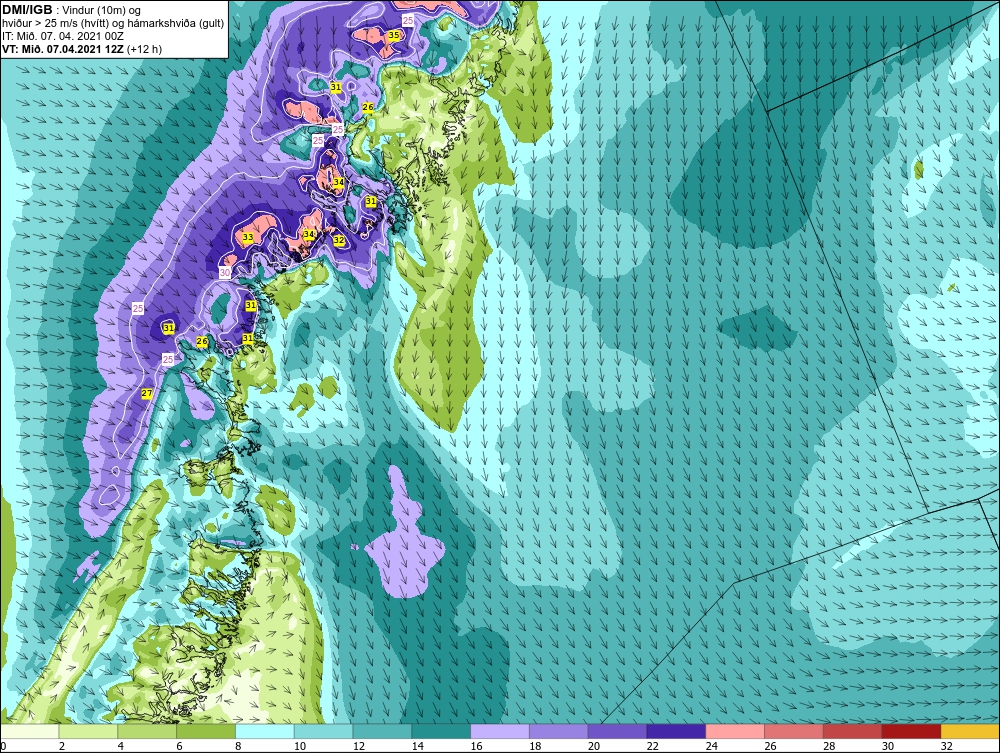Click the yellow 32 gust label

click(x=339, y=240)
